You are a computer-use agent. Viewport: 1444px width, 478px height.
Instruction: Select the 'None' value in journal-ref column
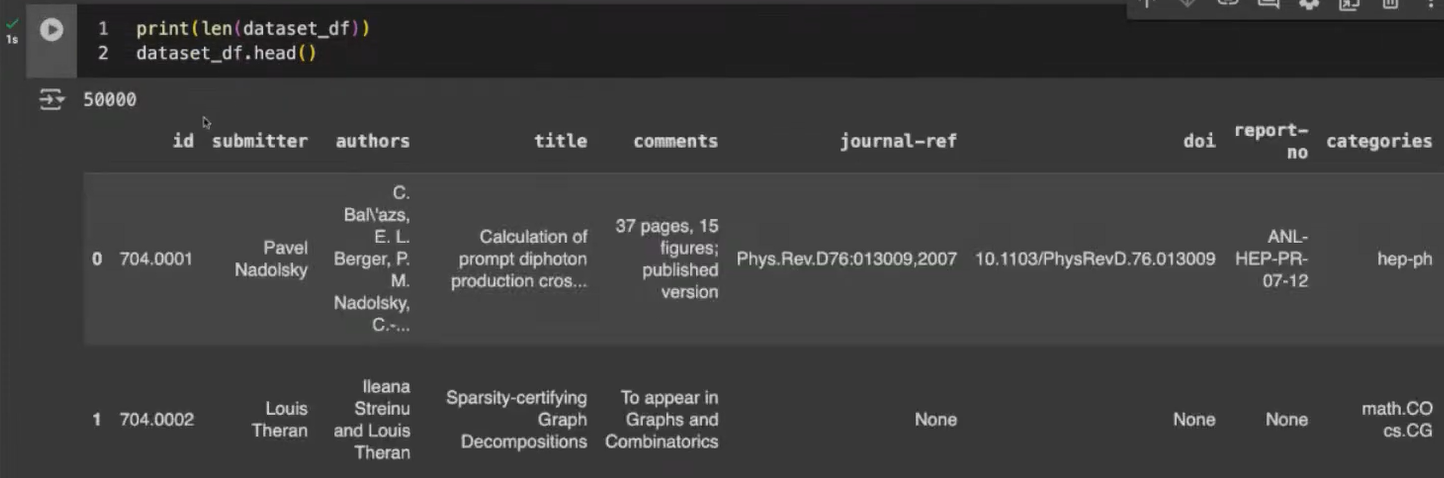pos(936,420)
